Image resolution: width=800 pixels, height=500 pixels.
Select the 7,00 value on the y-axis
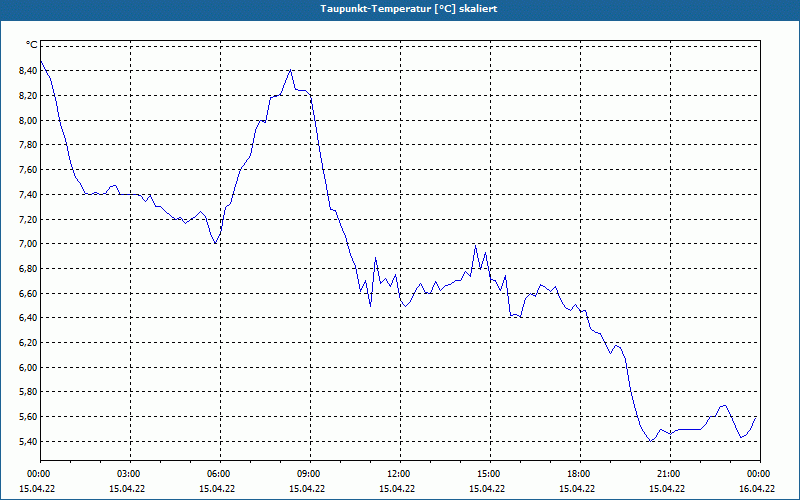(x=28, y=244)
